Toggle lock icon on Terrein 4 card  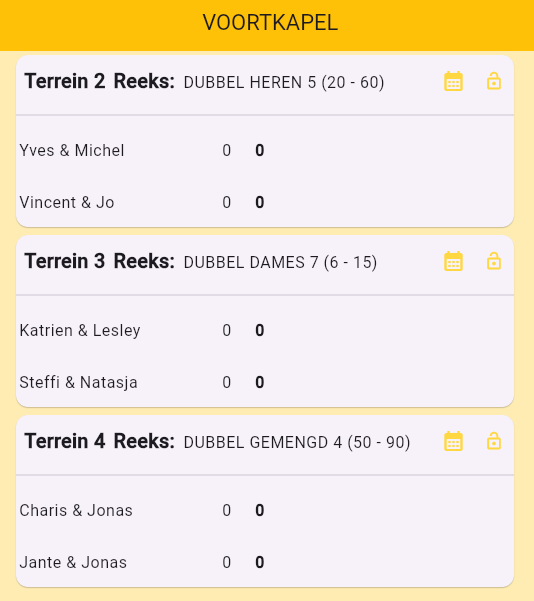[494, 442]
